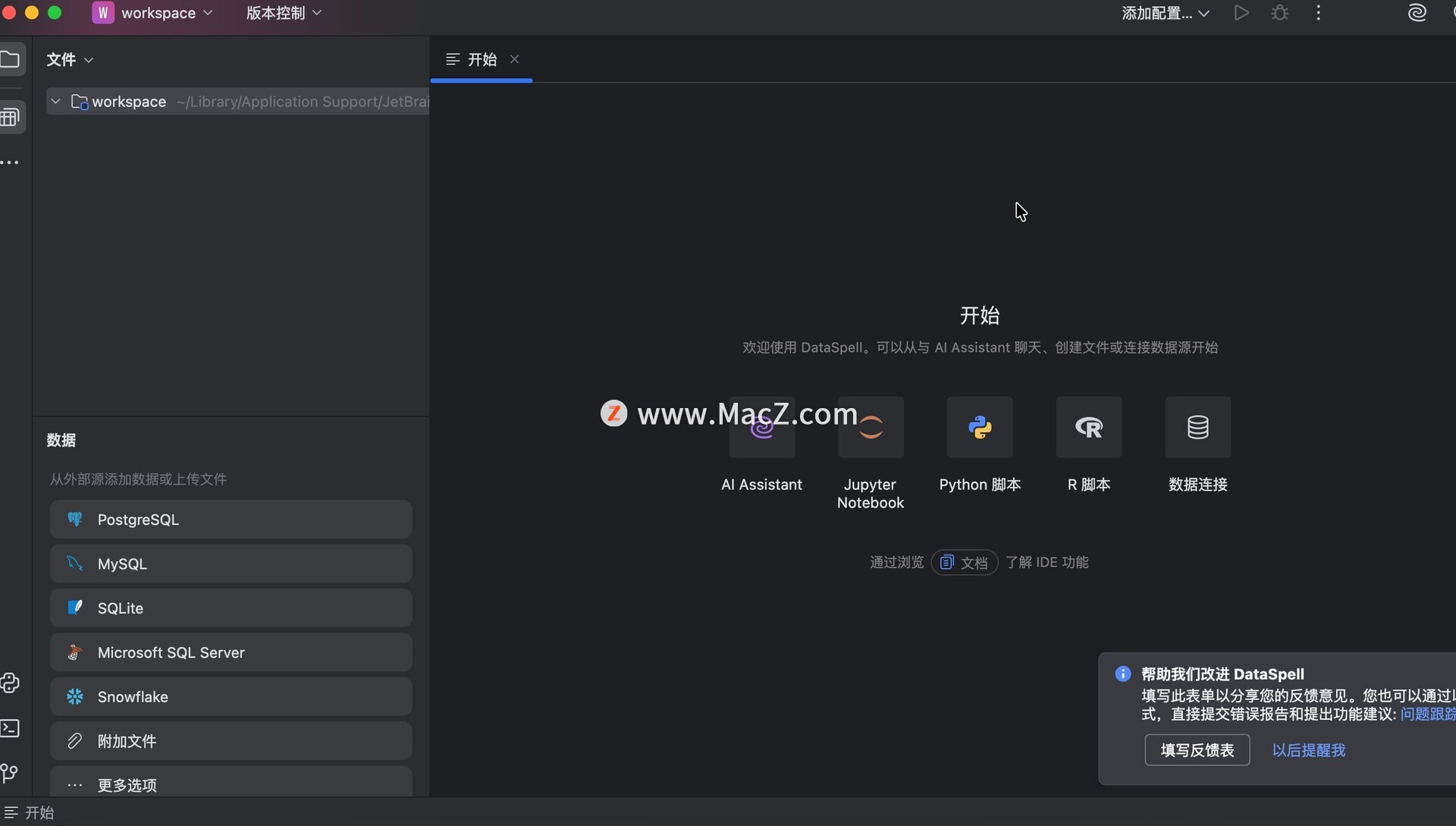Open 数据连接 database tile
The width and height of the screenshot is (1456, 826).
tap(1198, 427)
